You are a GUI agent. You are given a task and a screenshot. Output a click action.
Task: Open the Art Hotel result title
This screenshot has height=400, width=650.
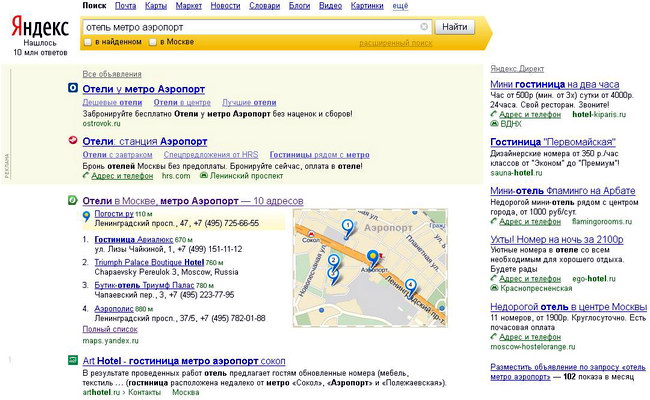184,361
